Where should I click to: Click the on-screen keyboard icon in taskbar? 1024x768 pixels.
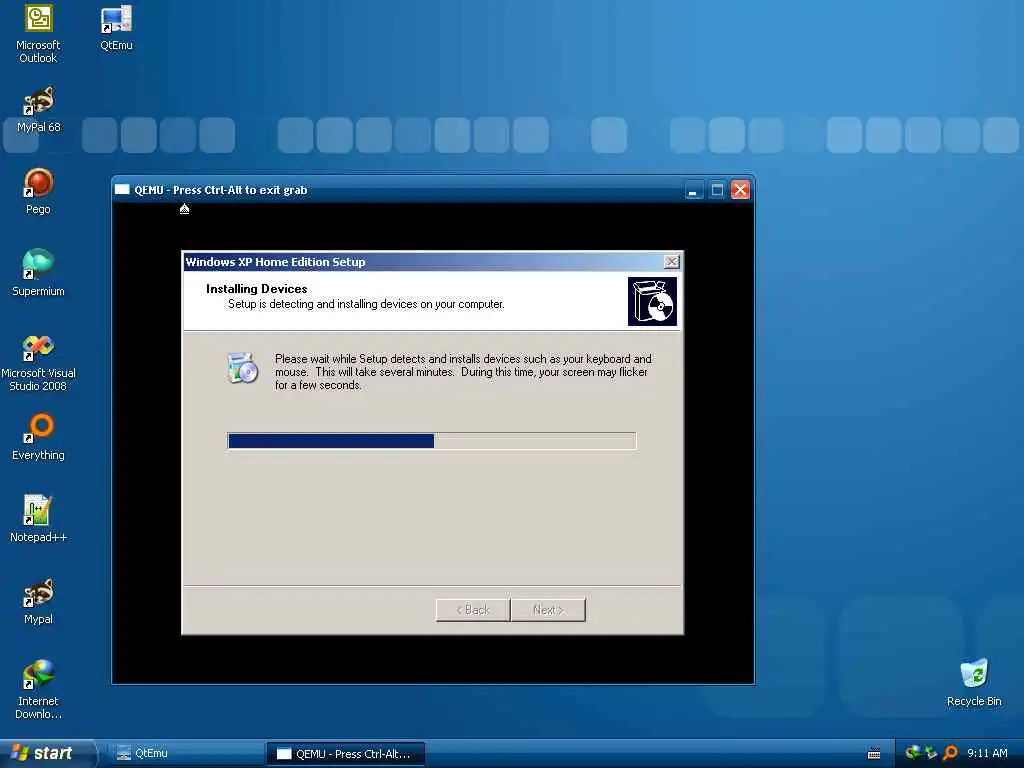coord(874,754)
